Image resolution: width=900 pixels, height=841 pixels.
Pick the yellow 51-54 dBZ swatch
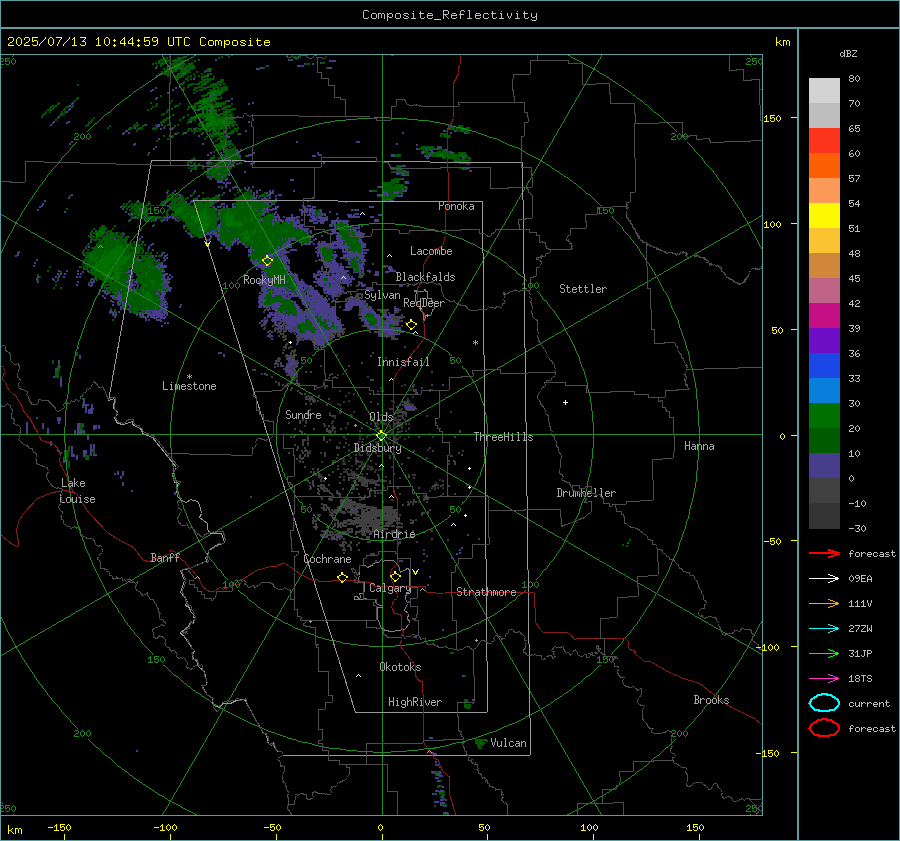click(x=824, y=216)
